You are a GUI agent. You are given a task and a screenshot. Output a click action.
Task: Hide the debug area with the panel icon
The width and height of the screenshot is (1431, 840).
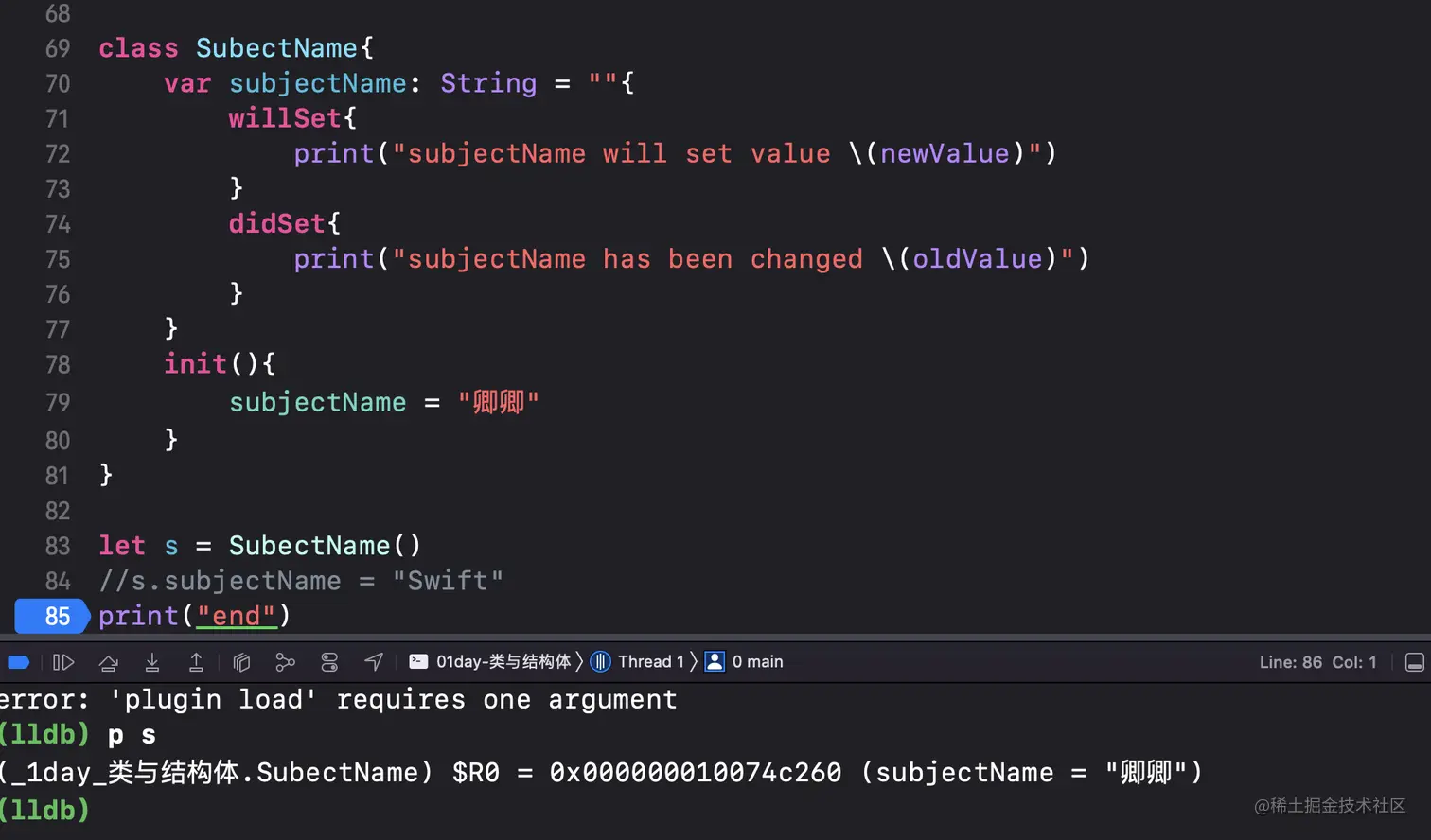click(x=1415, y=662)
